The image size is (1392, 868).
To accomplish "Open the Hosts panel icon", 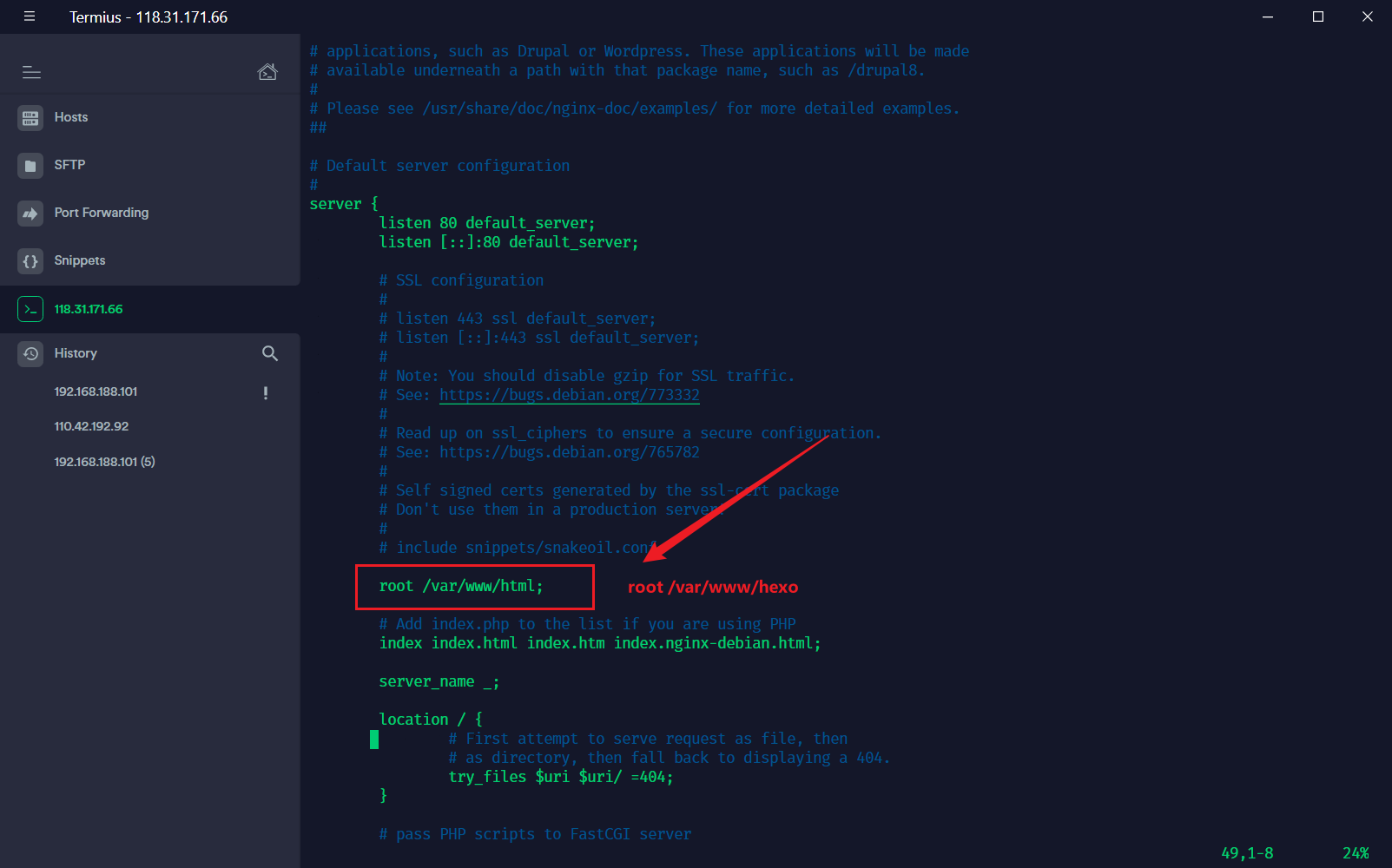I will click(x=30, y=117).
